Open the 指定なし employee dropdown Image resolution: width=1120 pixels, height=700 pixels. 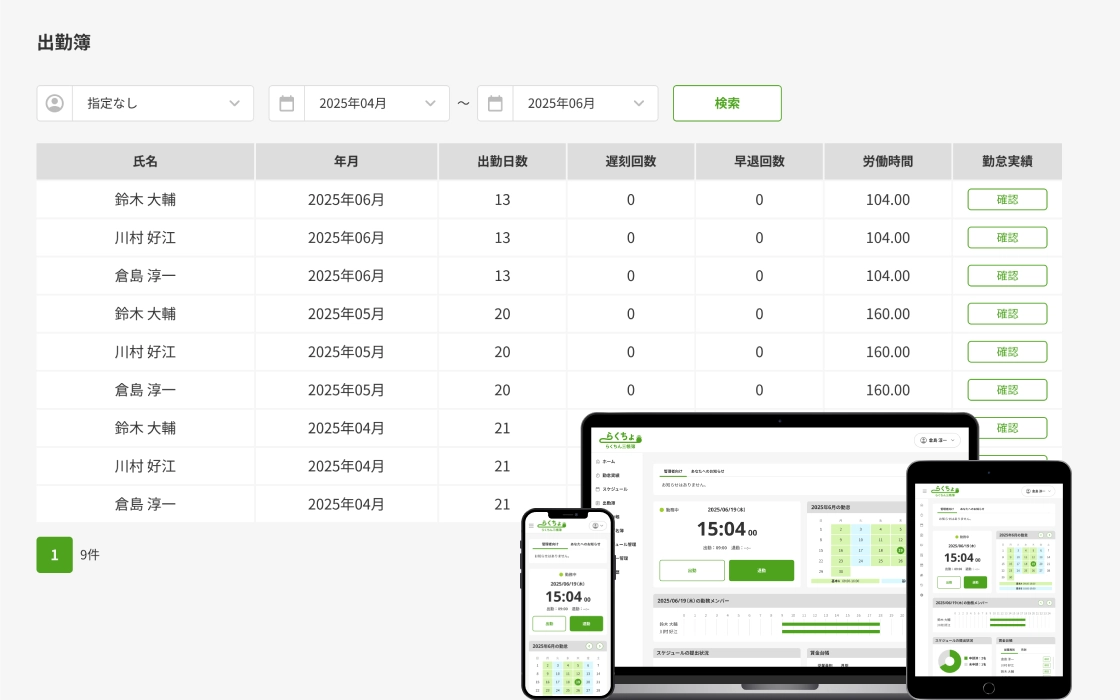tap(162, 103)
